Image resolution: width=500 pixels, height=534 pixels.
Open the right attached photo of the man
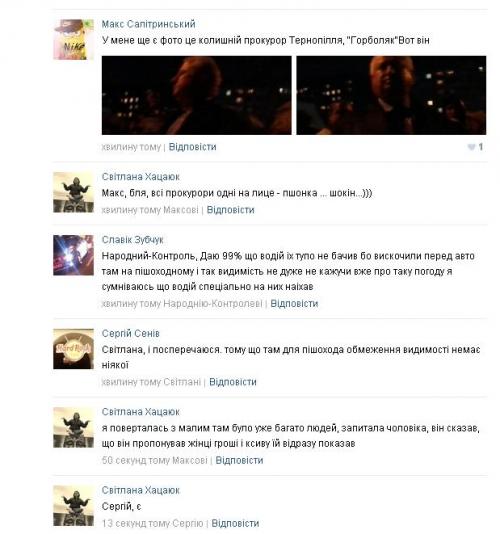click(x=391, y=95)
